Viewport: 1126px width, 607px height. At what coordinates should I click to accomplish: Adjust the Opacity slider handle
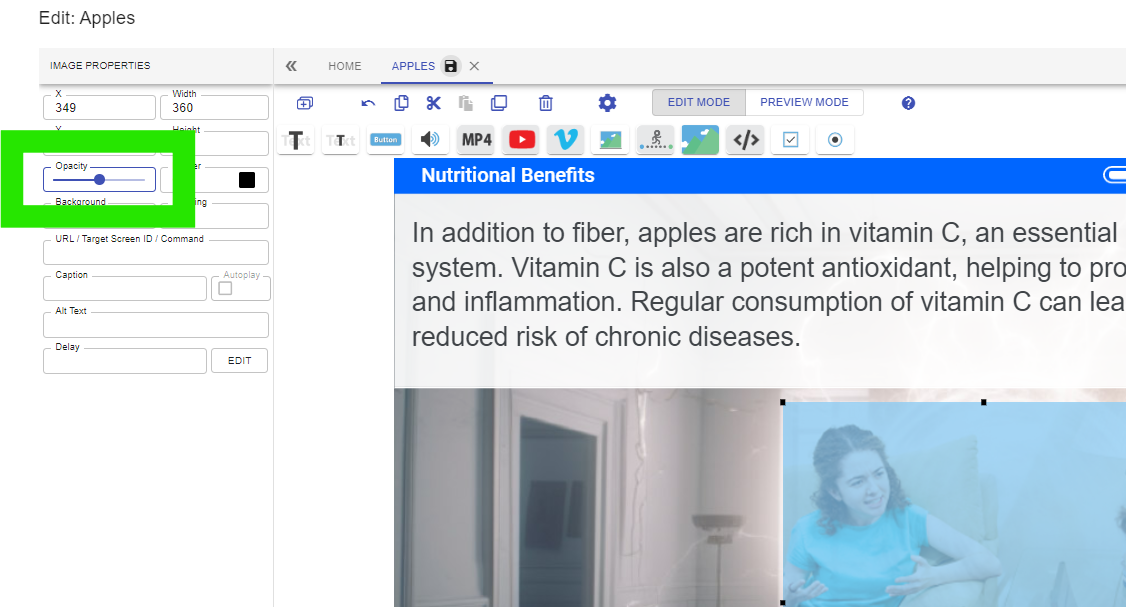pos(100,180)
